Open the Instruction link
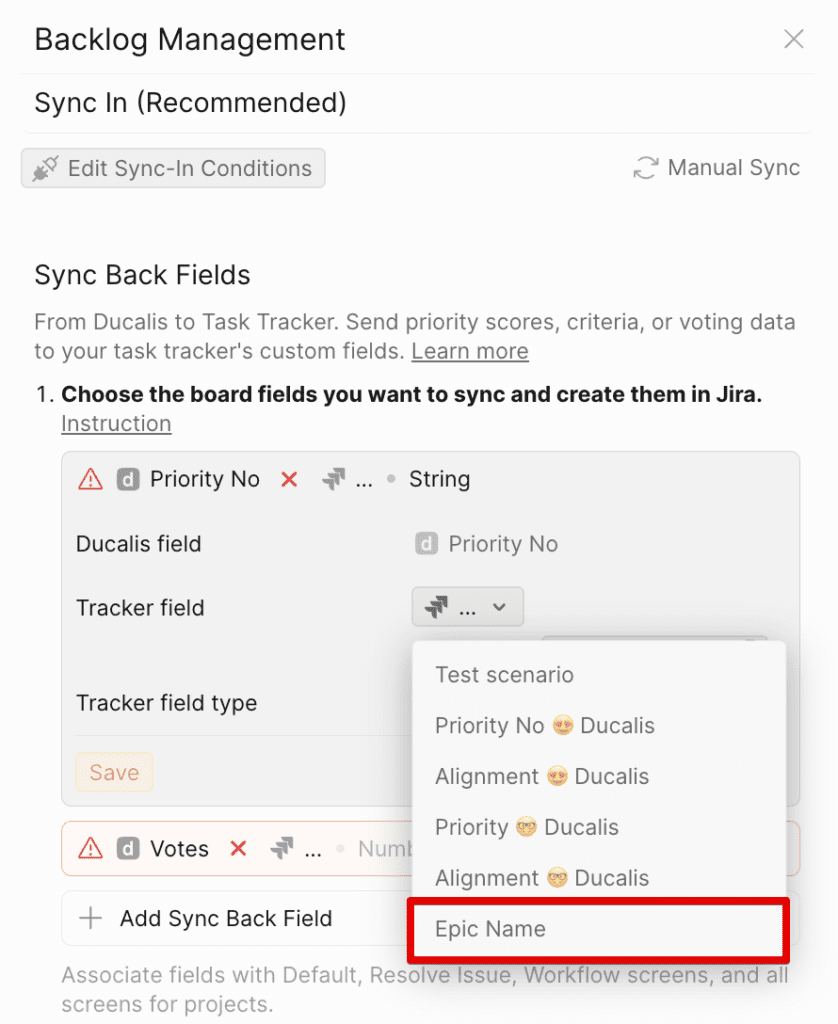 116,423
